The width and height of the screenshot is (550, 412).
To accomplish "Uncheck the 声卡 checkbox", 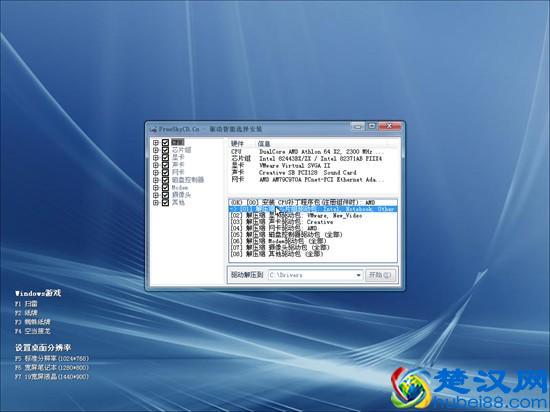I will click(x=165, y=165).
